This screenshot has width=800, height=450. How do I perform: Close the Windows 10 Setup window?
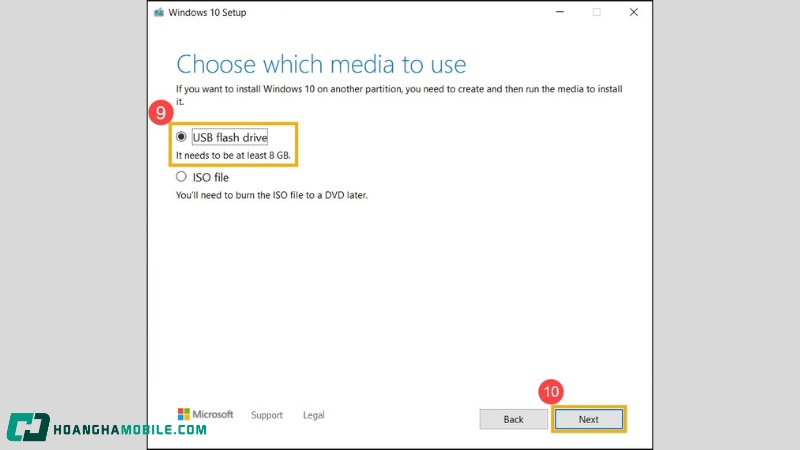point(634,12)
